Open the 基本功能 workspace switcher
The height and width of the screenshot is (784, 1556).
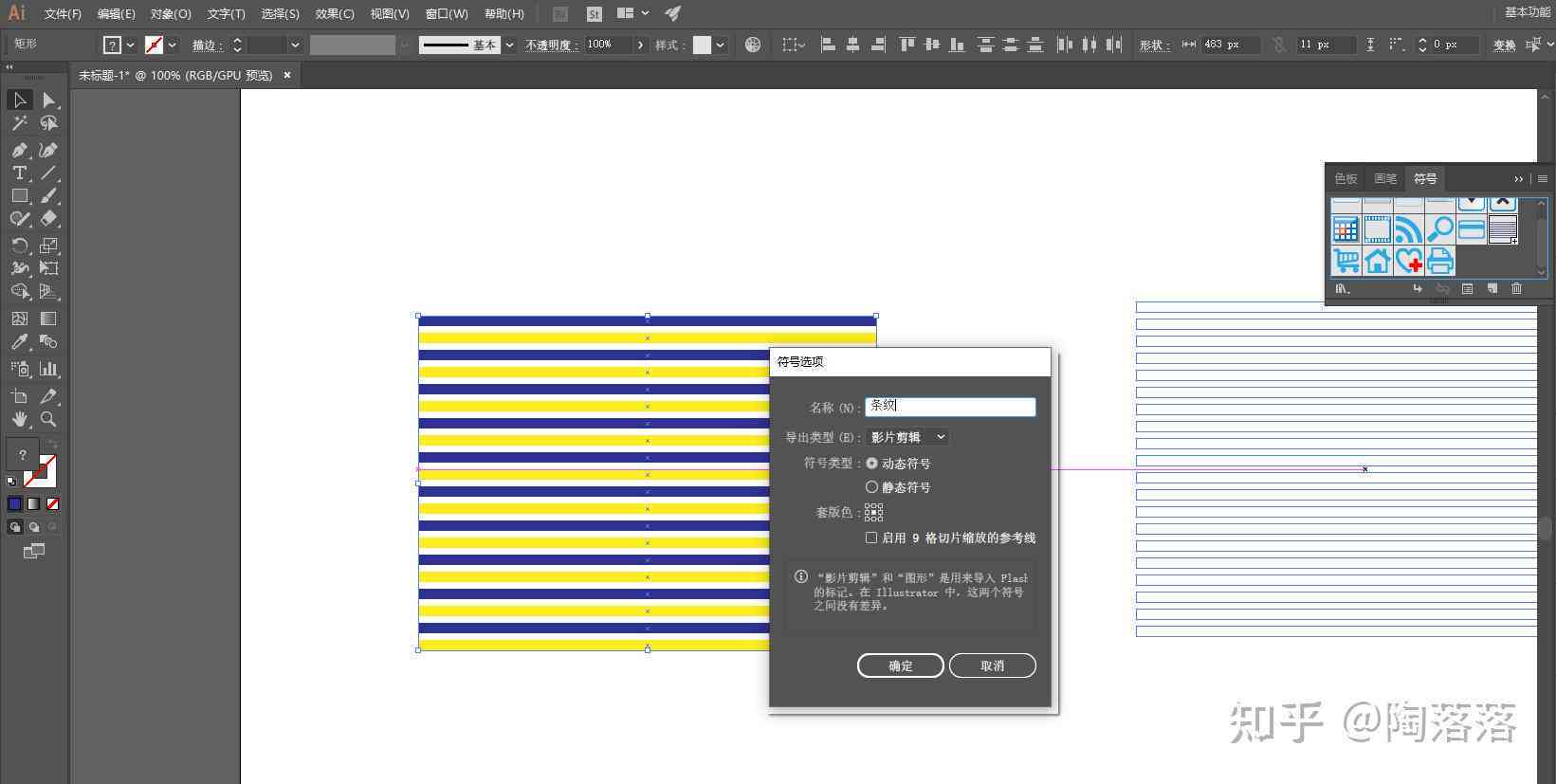click(1527, 12)
